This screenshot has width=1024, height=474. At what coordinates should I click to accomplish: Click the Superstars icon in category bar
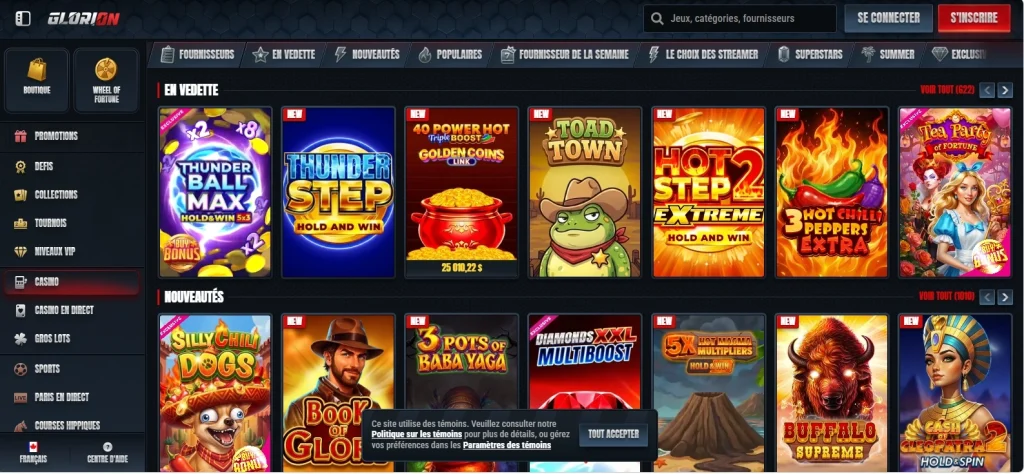point(784,54)
